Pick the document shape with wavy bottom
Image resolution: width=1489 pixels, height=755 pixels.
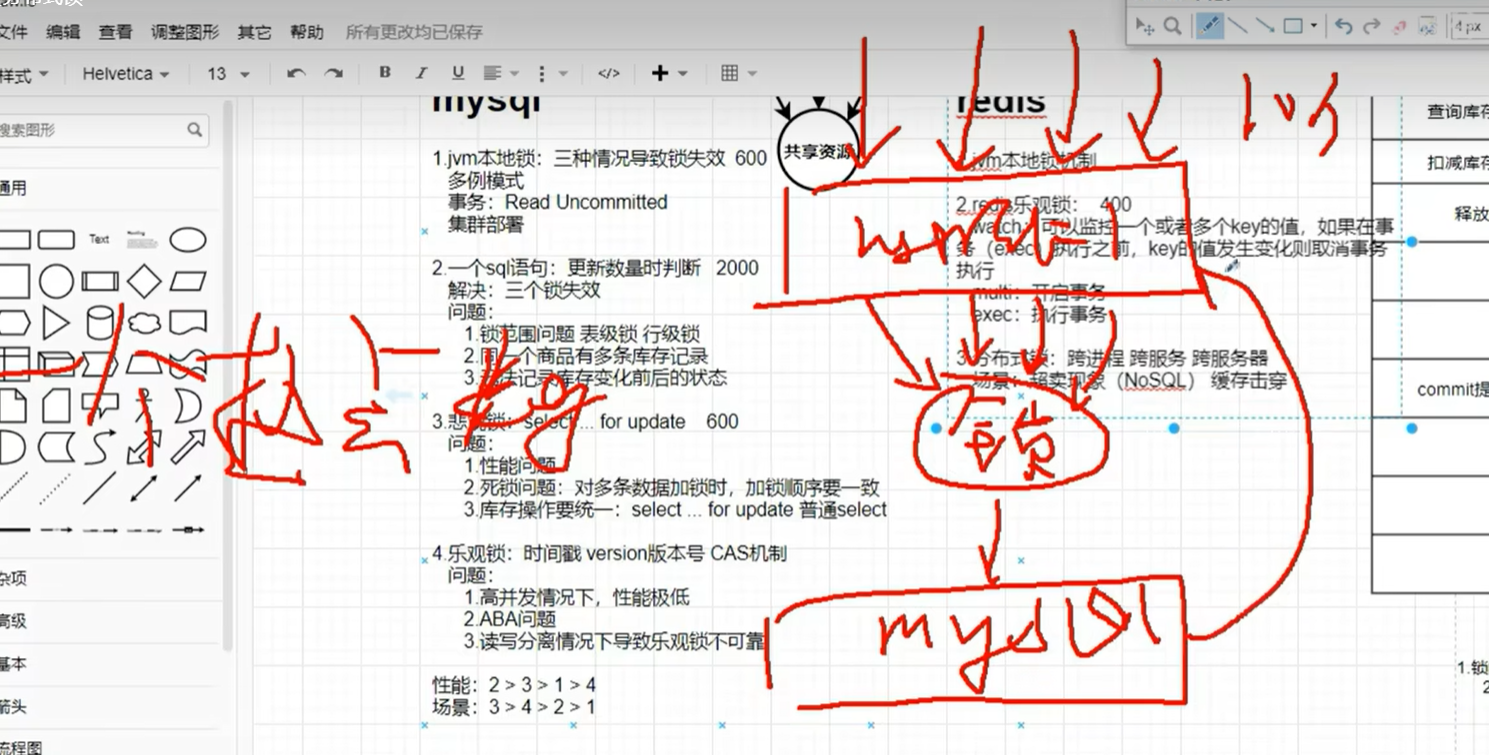pyautogui.click(x=188, y=323)
